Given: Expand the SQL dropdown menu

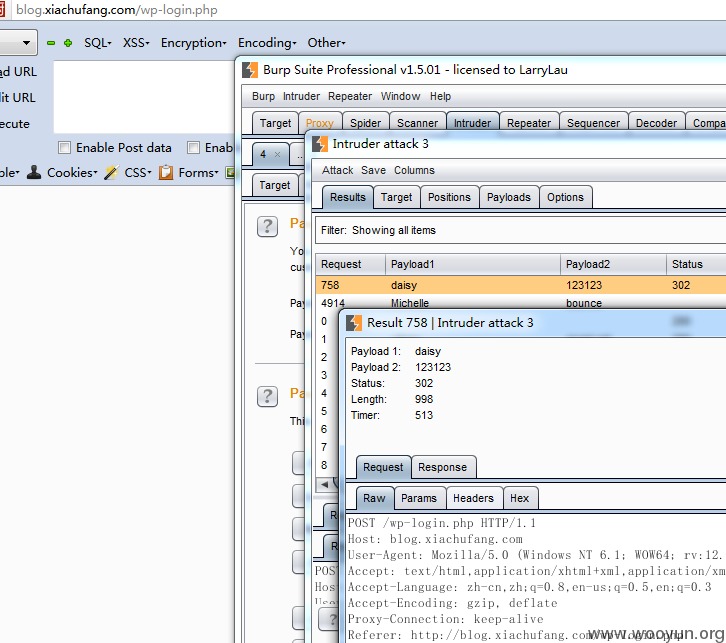Looking at the screenshot, I should pos(98,43).
